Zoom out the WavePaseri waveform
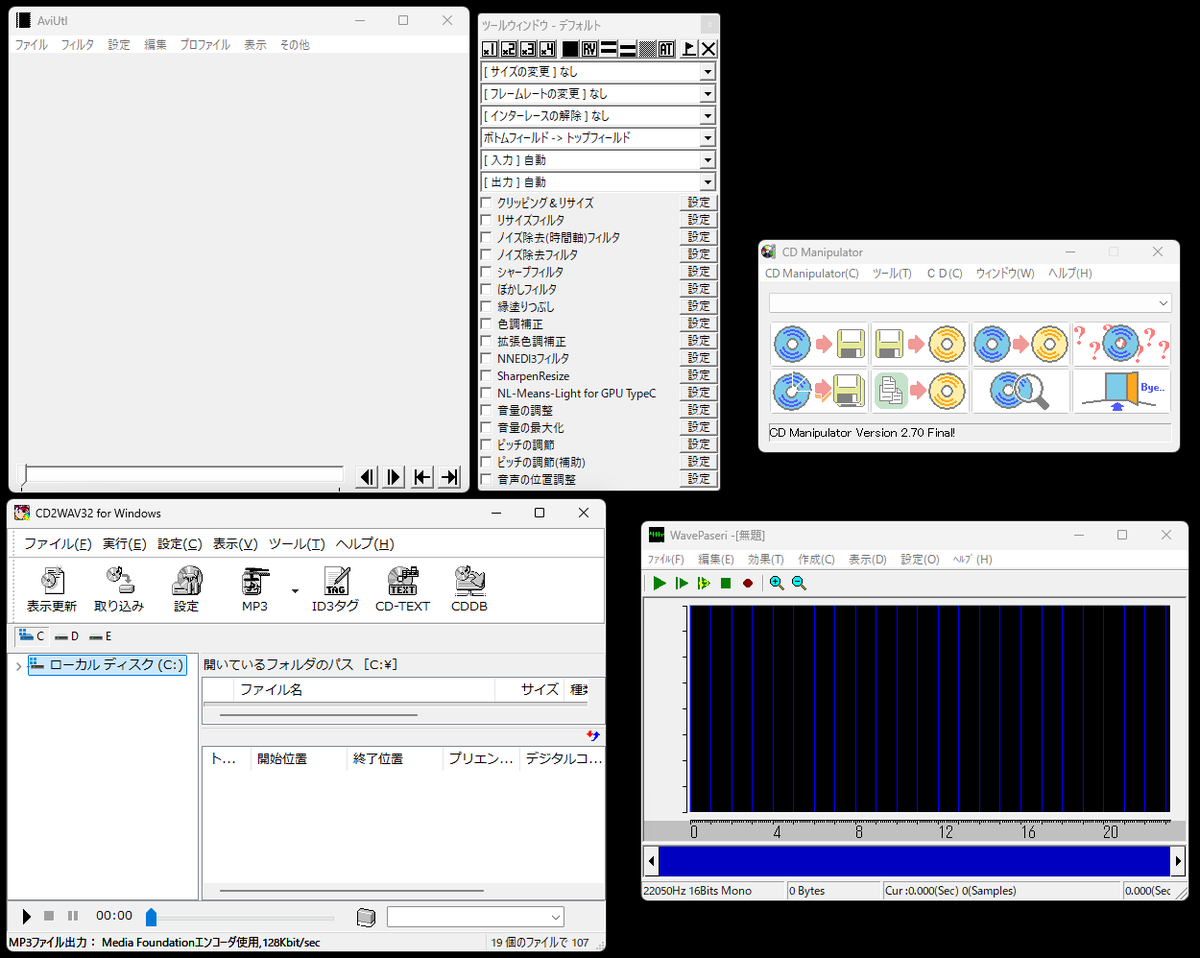 coord(798,583)
